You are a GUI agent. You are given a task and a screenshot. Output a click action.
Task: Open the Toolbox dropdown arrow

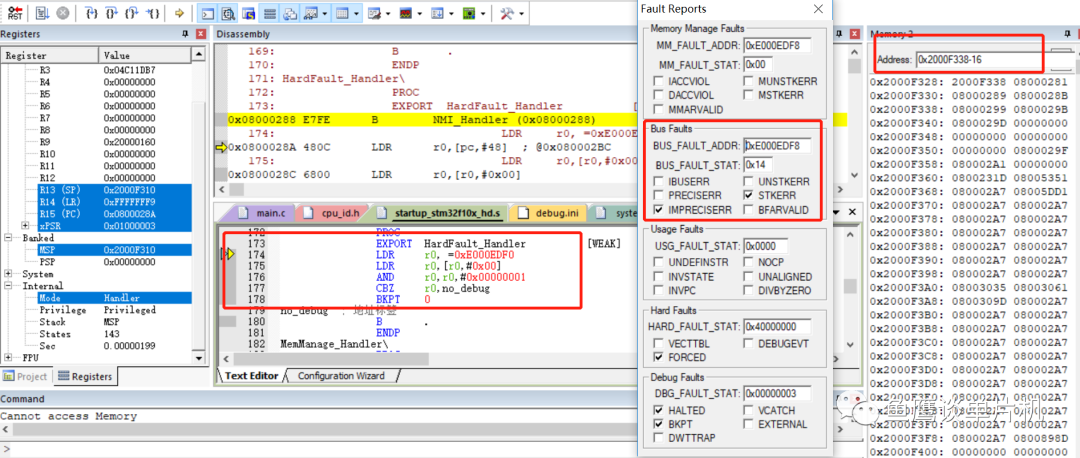click(521, 12)
